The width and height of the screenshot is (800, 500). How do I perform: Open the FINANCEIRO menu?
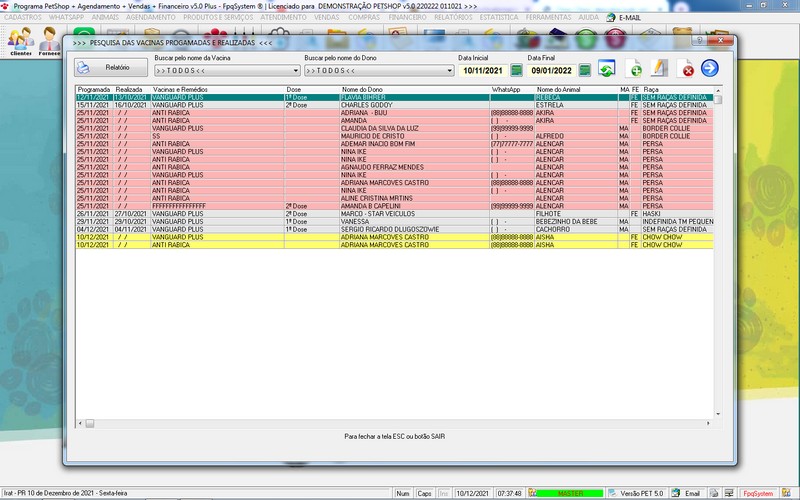(x=407, y=17)
